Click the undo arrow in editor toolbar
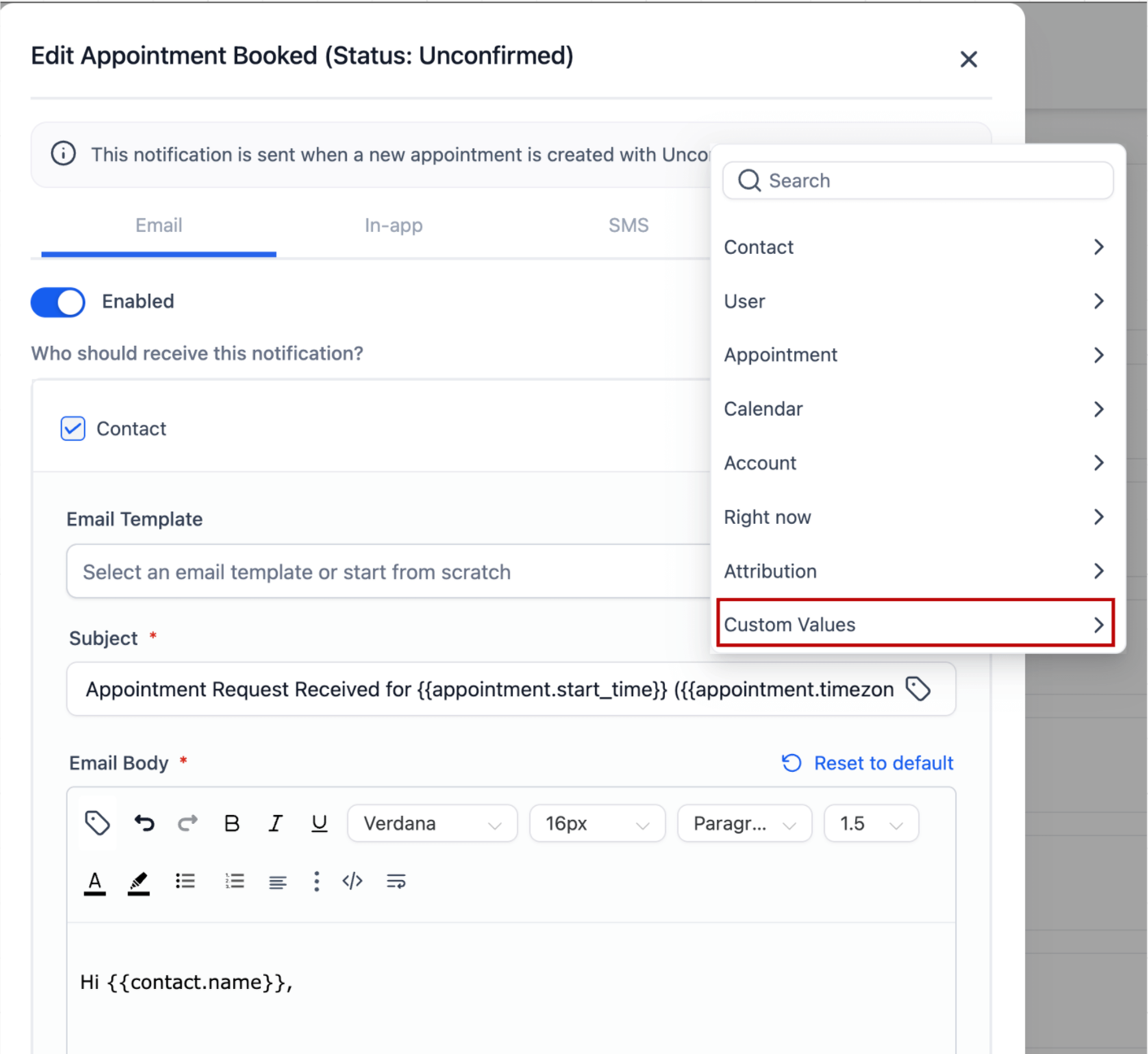This screenshot has width=1148, height=1054. click(145, 823)
